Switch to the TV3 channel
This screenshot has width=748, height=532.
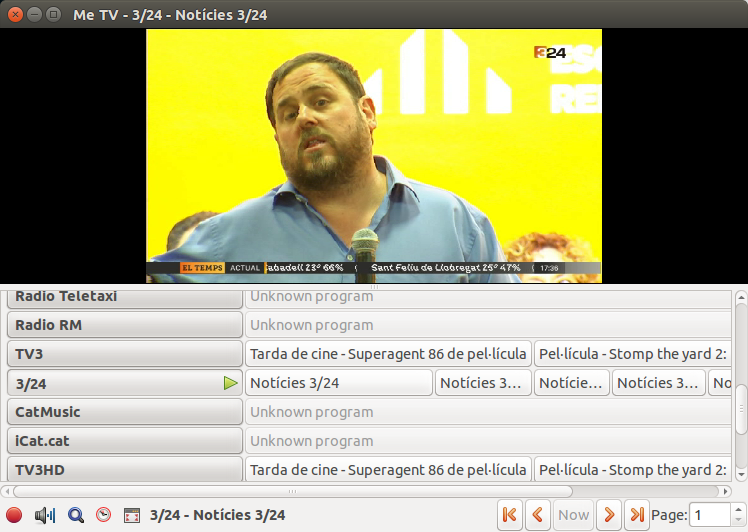click(x=124, y=354)
